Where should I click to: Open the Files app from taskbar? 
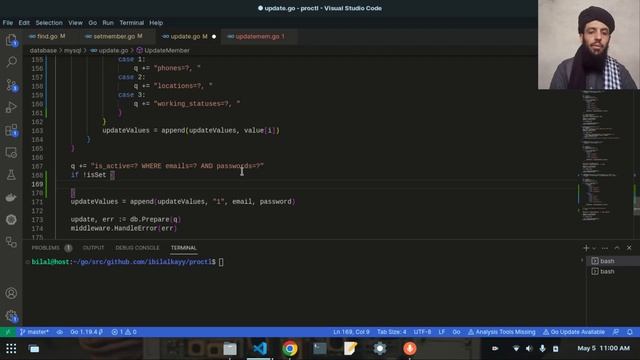230,349
